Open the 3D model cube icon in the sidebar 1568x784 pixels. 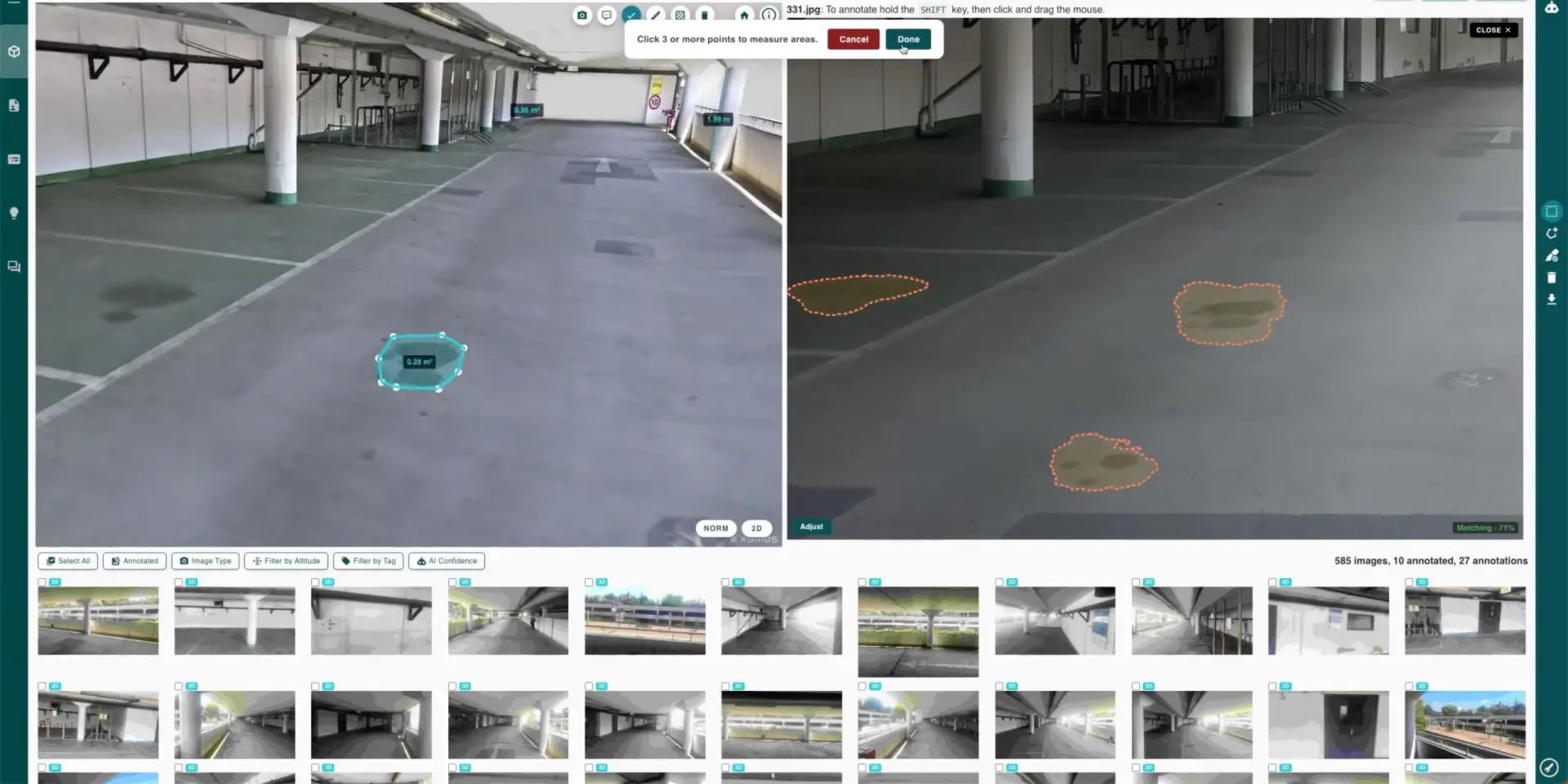pos(14,51)
